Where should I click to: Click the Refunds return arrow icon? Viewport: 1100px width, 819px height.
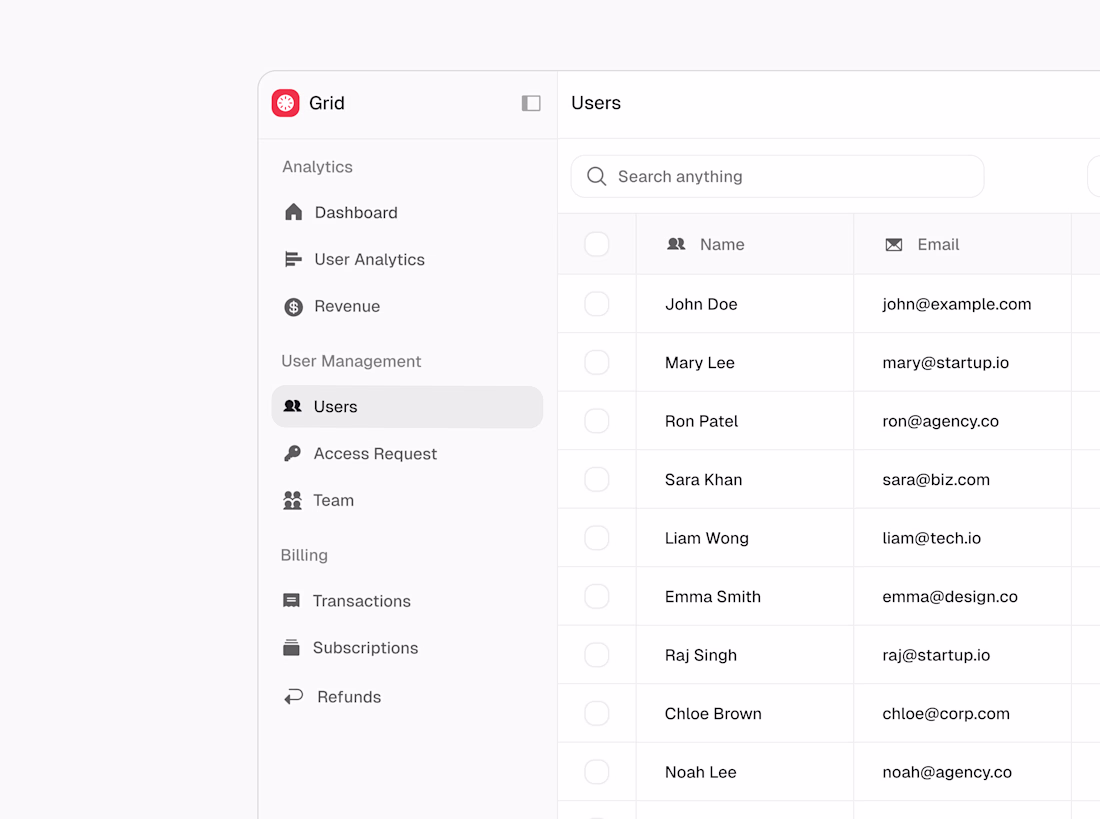click(x=293, y=696)
